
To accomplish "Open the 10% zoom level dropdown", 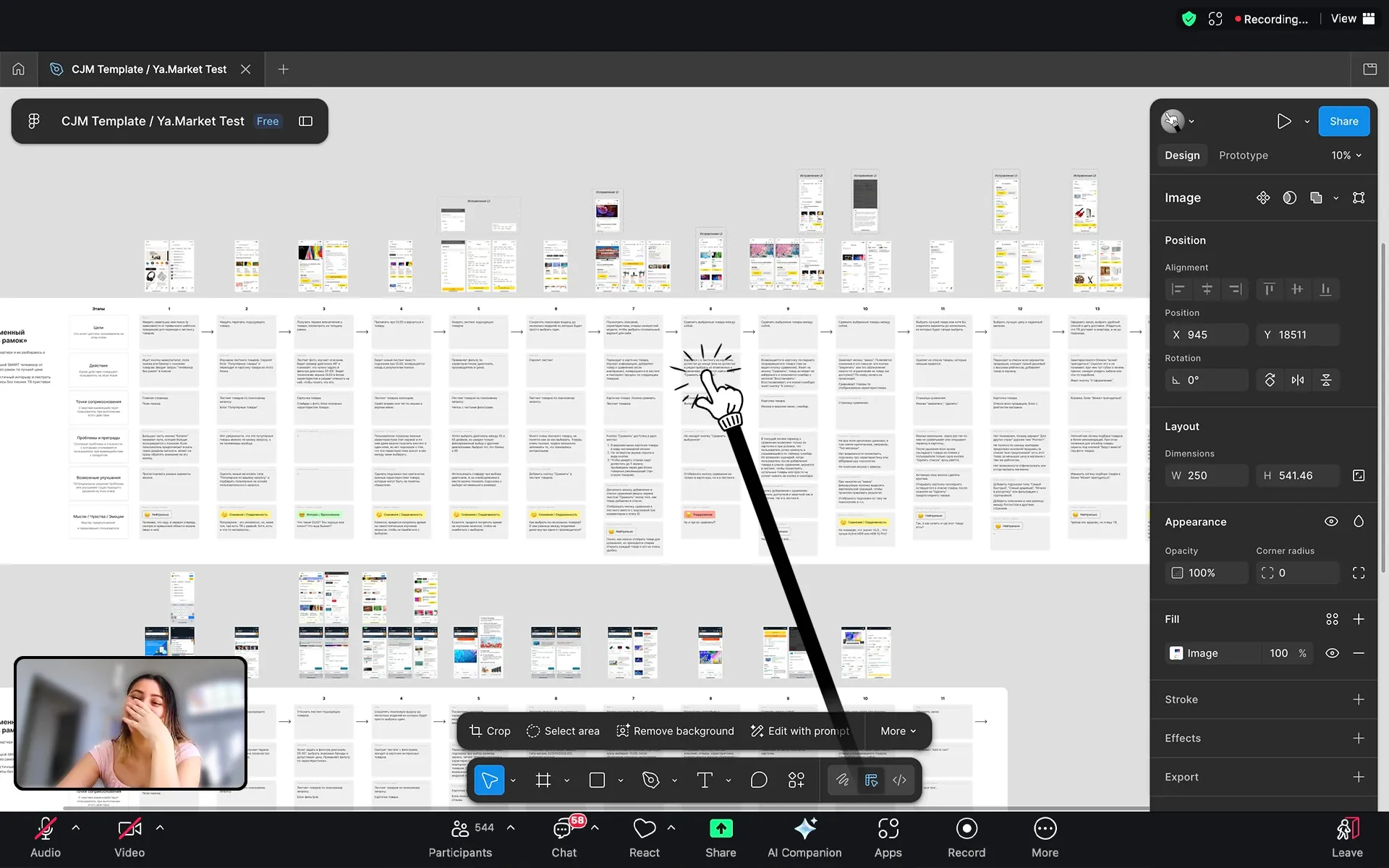I will pos(1346,156).
